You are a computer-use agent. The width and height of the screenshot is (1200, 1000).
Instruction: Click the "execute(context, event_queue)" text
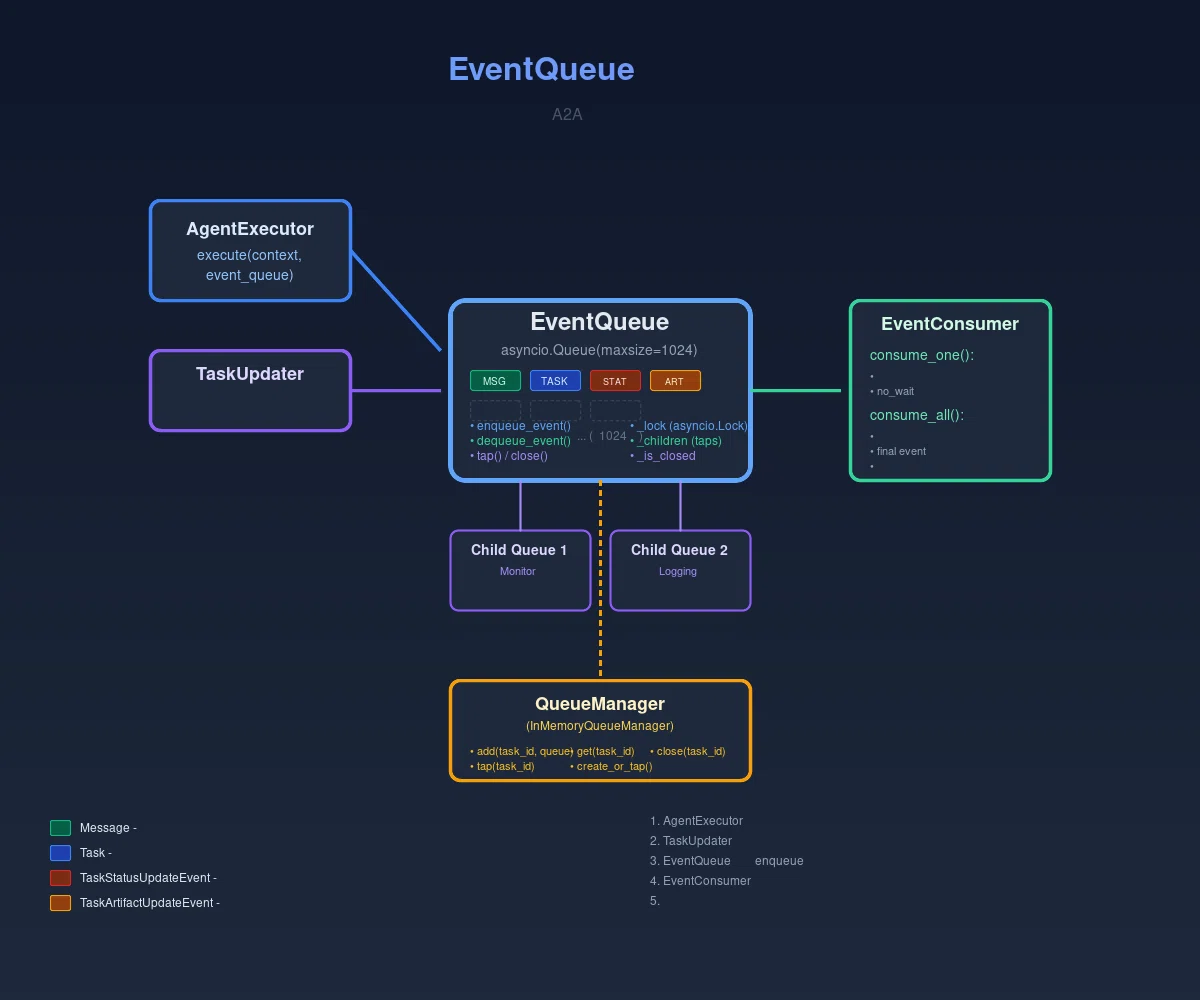(x=250, y=265)
